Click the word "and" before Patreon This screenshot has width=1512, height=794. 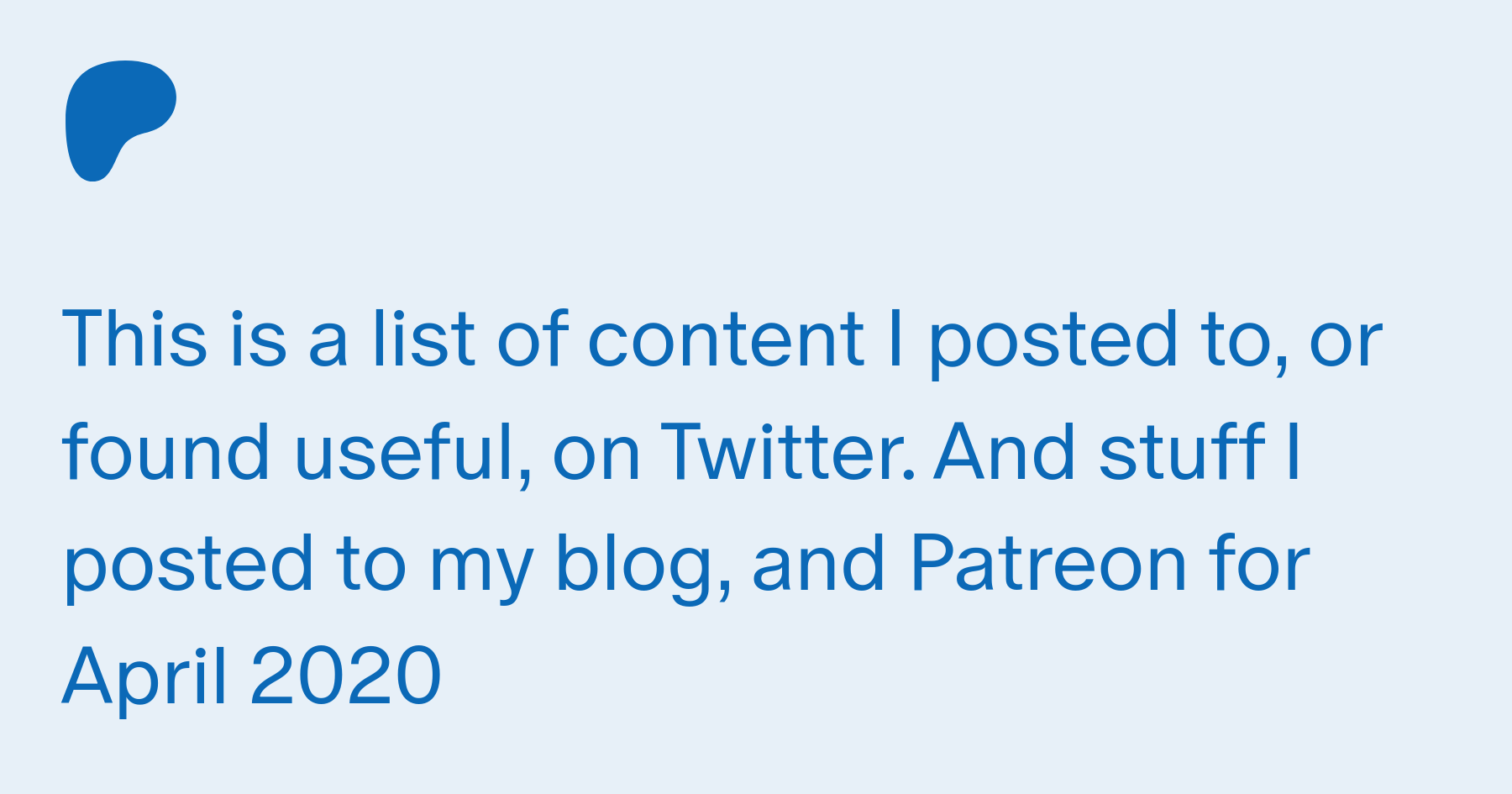point(819,564)
